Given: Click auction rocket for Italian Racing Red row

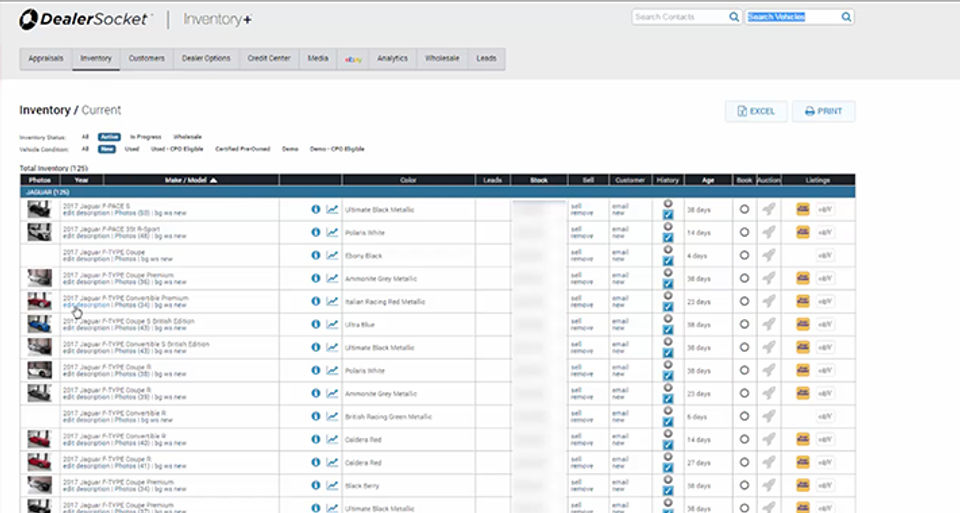Looking at the screenshot, I should coord(768,301).
